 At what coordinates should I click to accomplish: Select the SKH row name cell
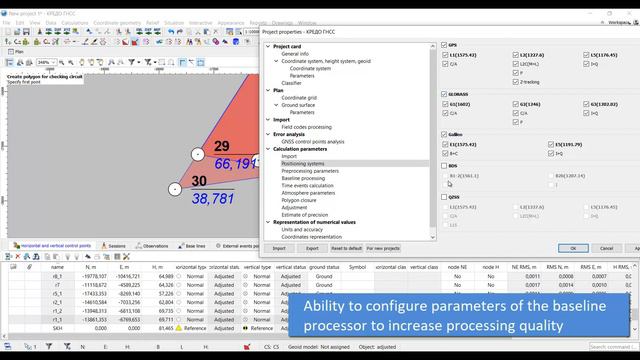[58, 328]
